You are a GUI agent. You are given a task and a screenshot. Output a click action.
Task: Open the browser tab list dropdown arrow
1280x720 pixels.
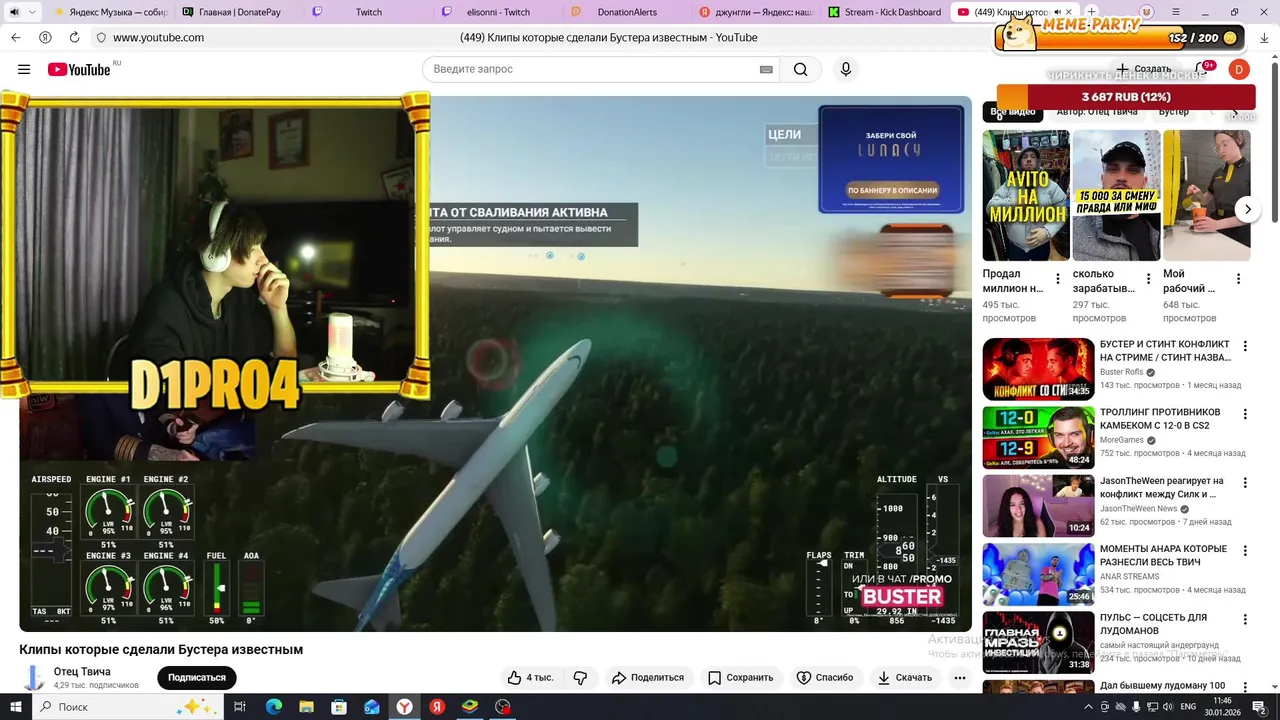[x=33, y=12]
